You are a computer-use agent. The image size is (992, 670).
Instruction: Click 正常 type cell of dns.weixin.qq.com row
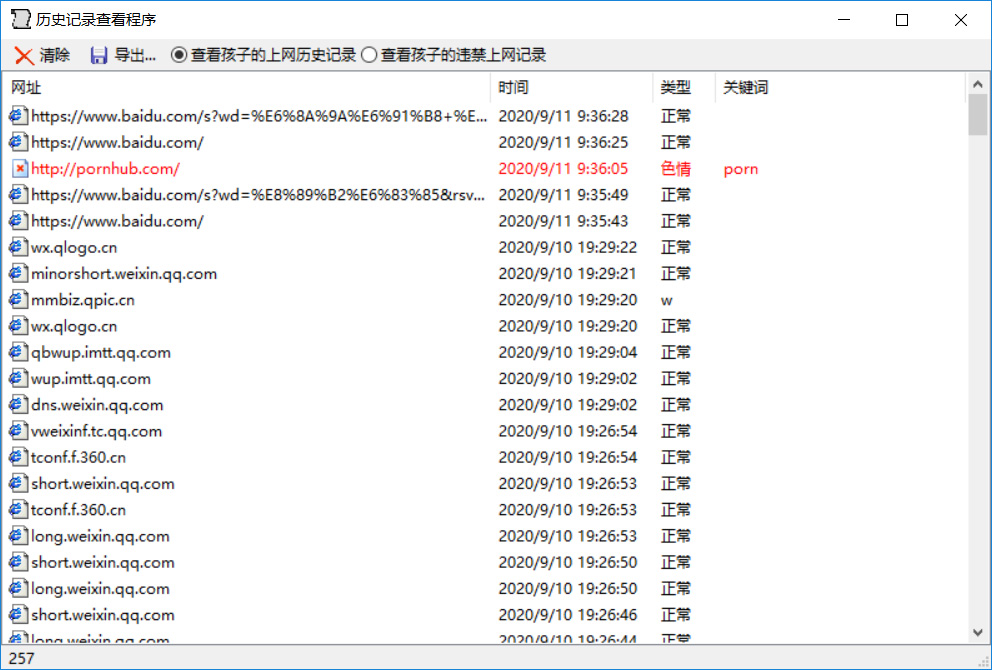pyautogui.click(x=676, y=405)
